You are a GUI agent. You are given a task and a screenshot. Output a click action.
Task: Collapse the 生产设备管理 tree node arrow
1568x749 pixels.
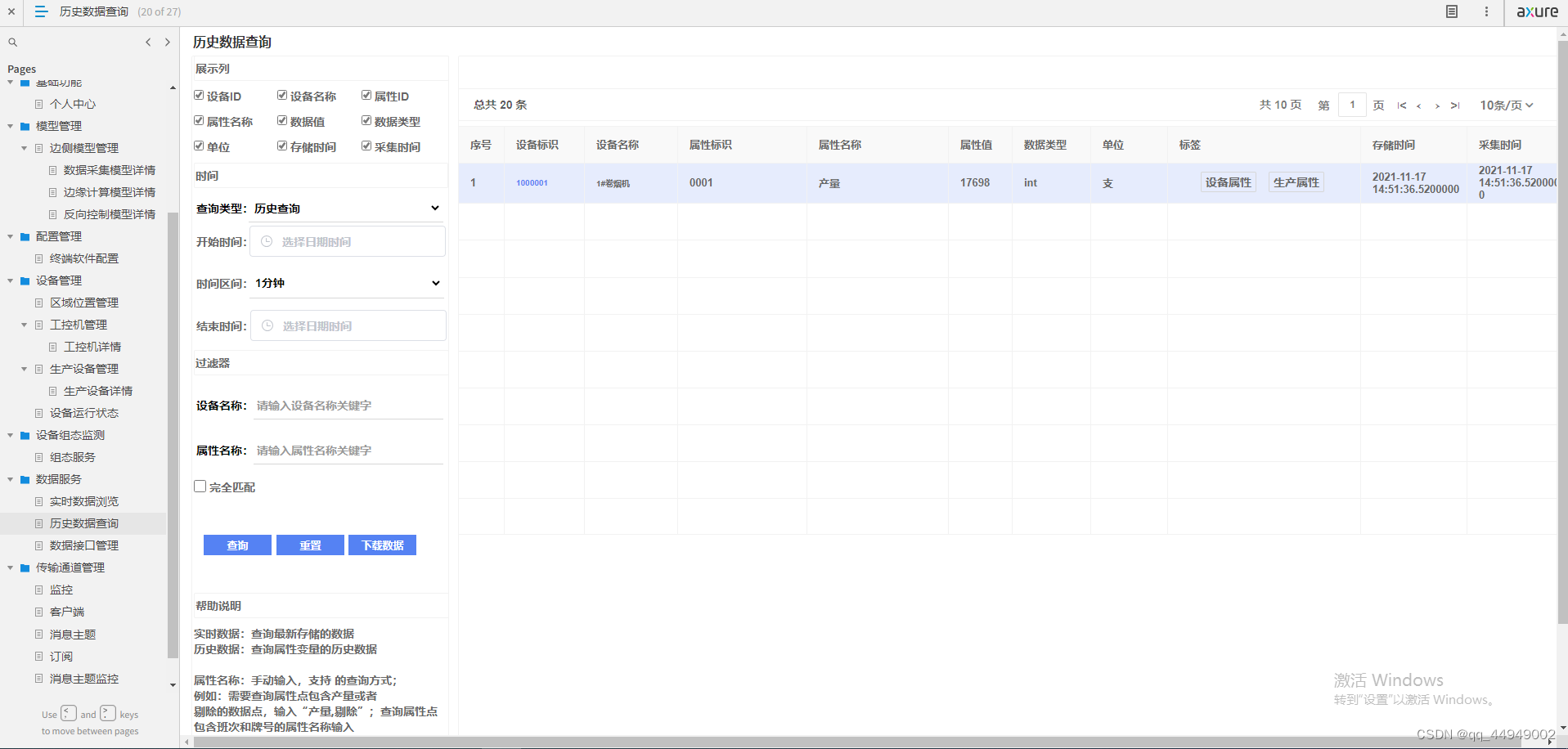[x=25, y=369]
